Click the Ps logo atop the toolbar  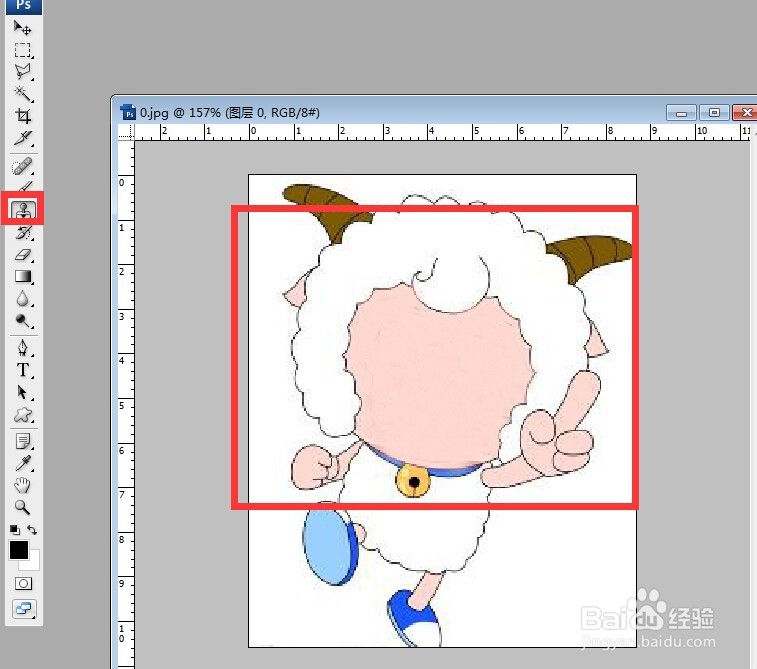tap(23, 6)
